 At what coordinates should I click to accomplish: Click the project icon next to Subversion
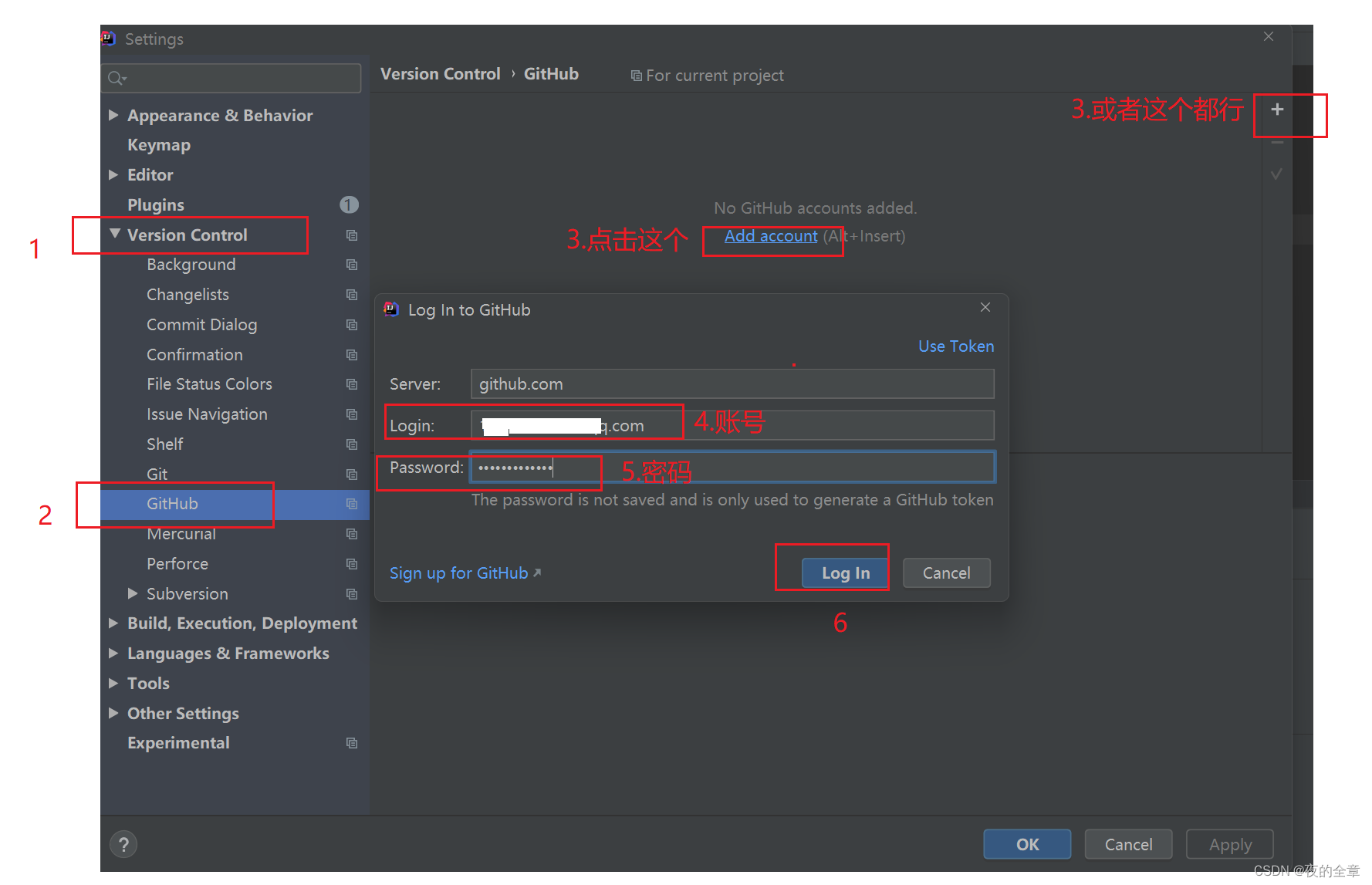click(x=352, y=594)
